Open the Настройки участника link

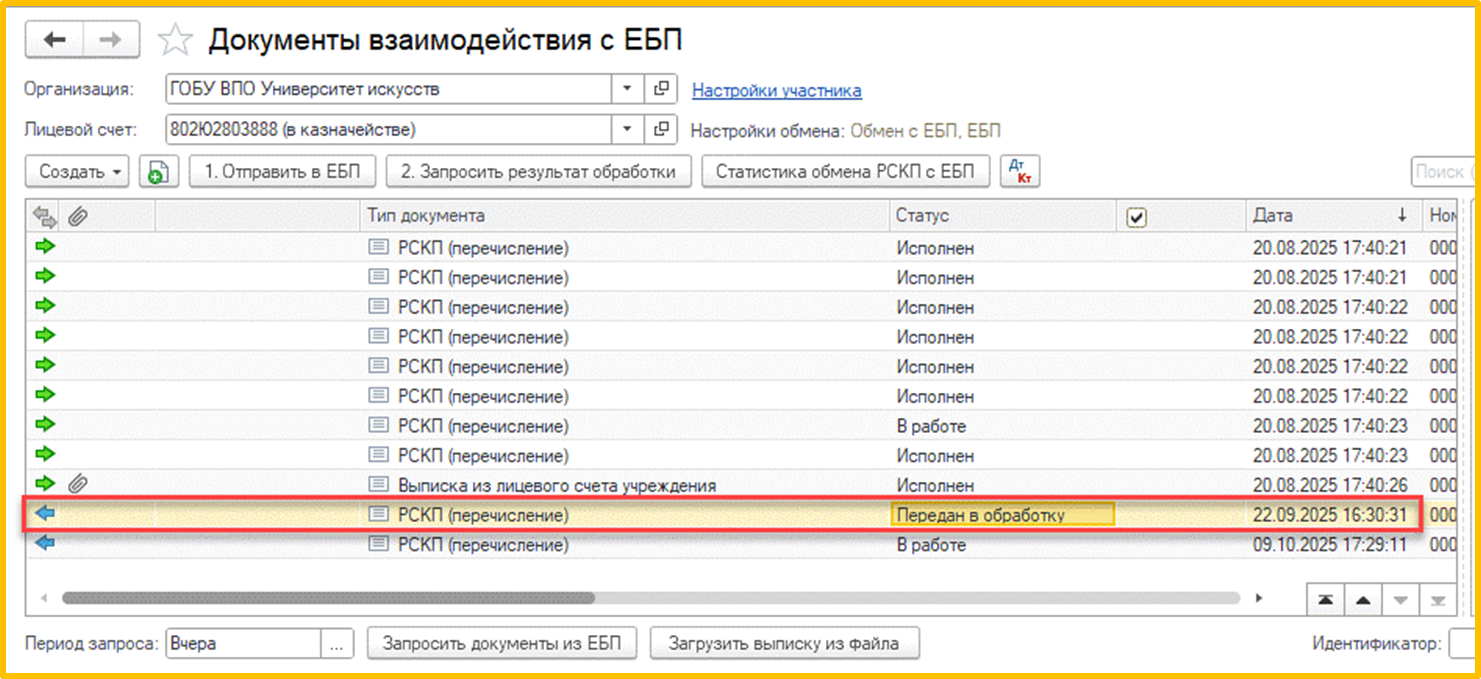(x=777, y=90)
